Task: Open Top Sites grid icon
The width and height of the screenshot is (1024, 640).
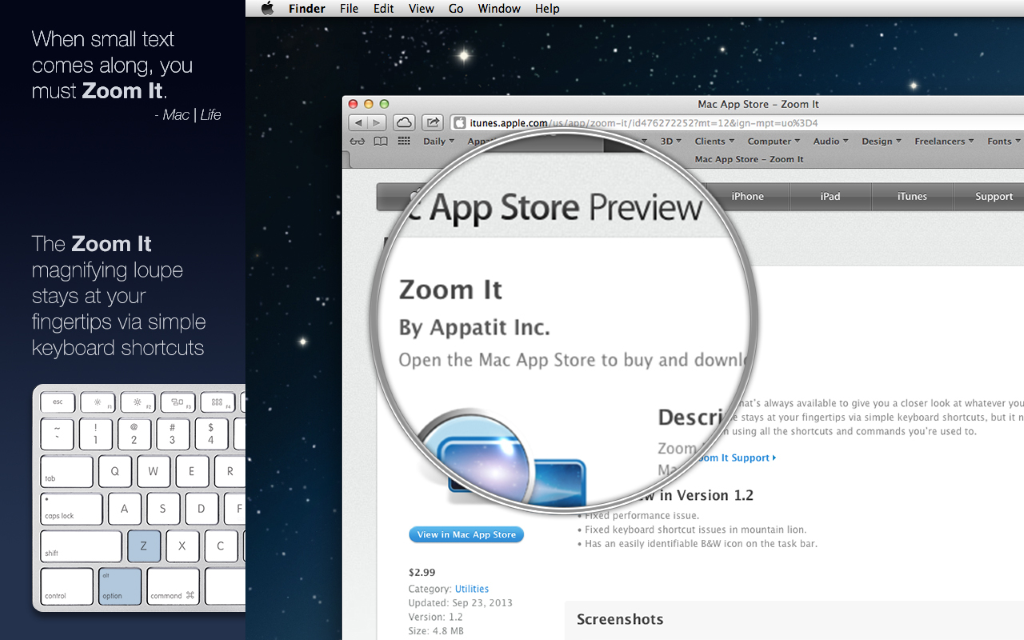Action: pos(404,141)
